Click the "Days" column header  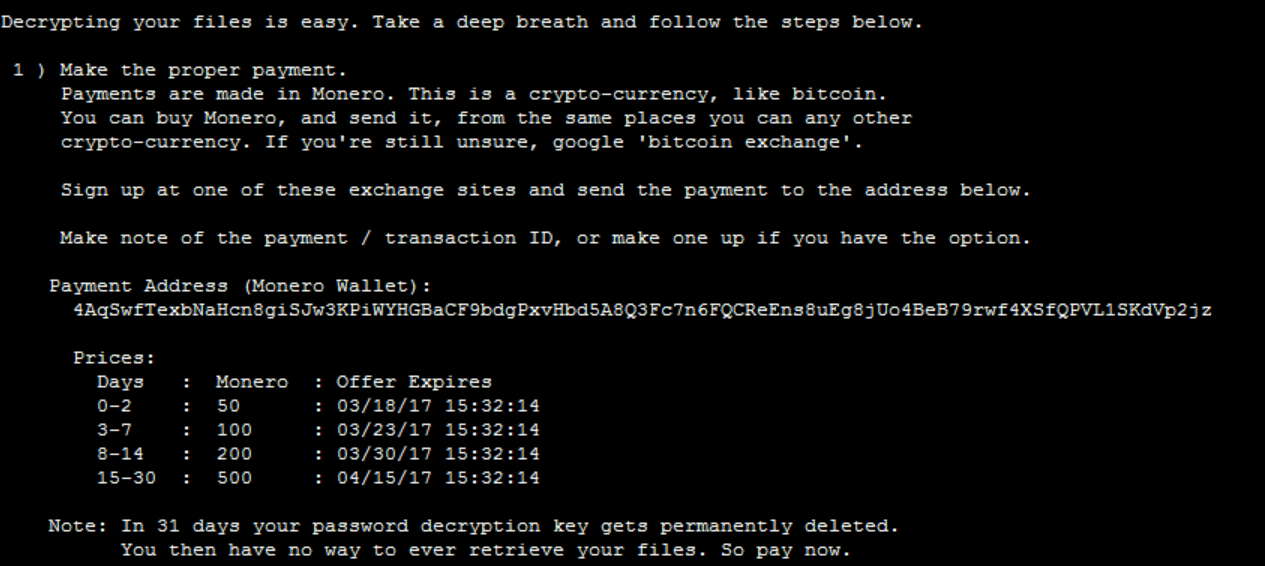coord(120,382)
